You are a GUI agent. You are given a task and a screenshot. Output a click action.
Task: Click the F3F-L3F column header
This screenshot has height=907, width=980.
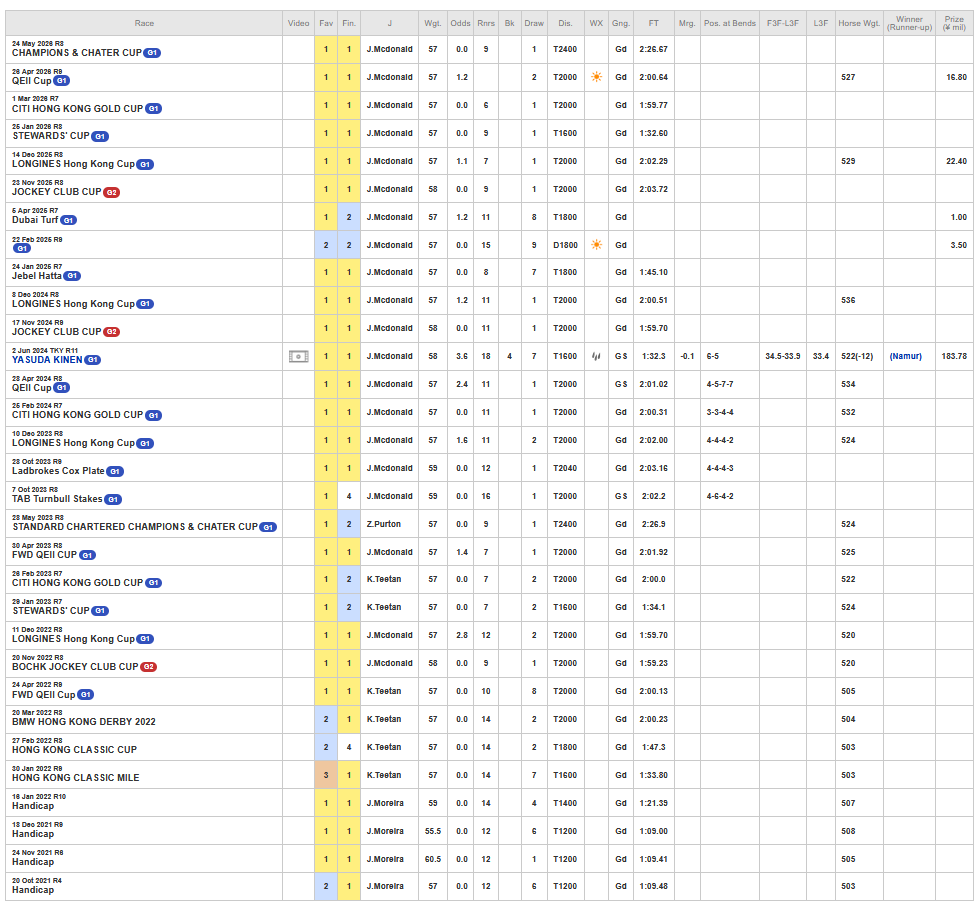pos(782,23)
